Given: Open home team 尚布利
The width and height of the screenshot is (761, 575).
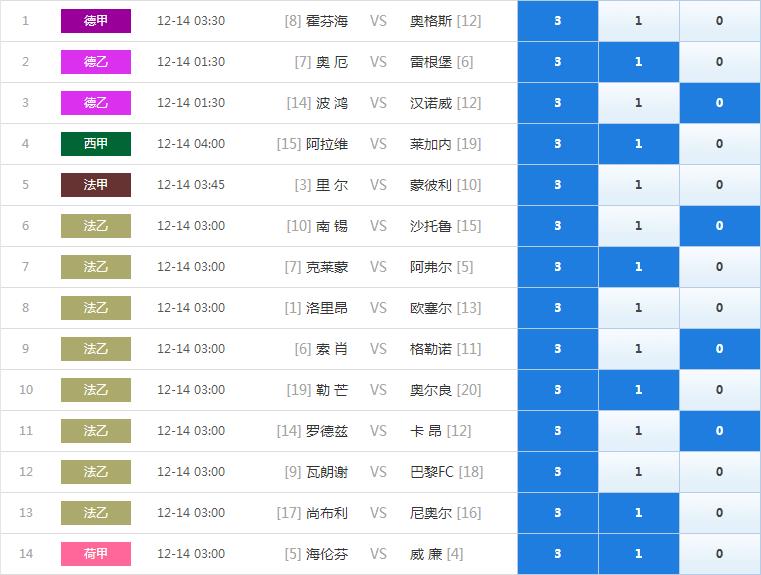Looking at the screenshot, I should coord(327,513).
